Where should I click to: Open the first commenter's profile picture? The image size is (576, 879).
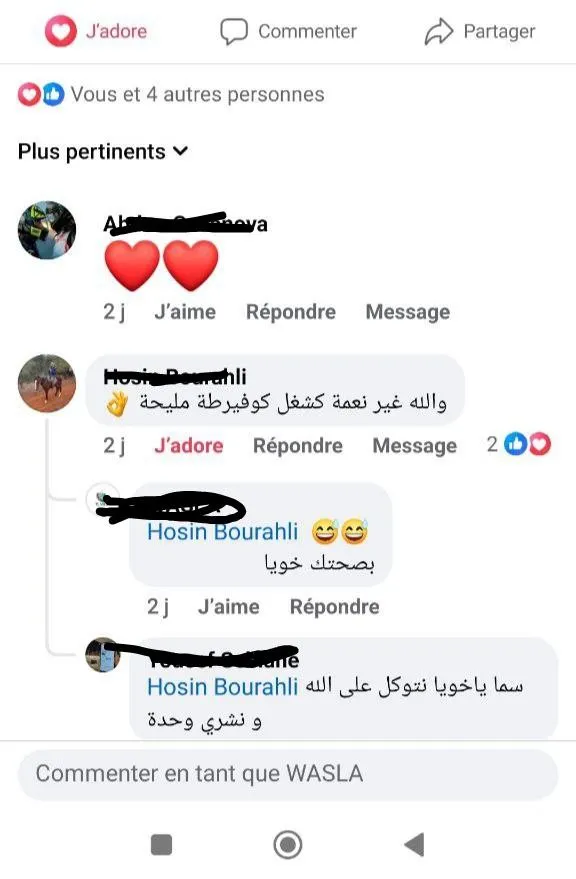(47, 230)
